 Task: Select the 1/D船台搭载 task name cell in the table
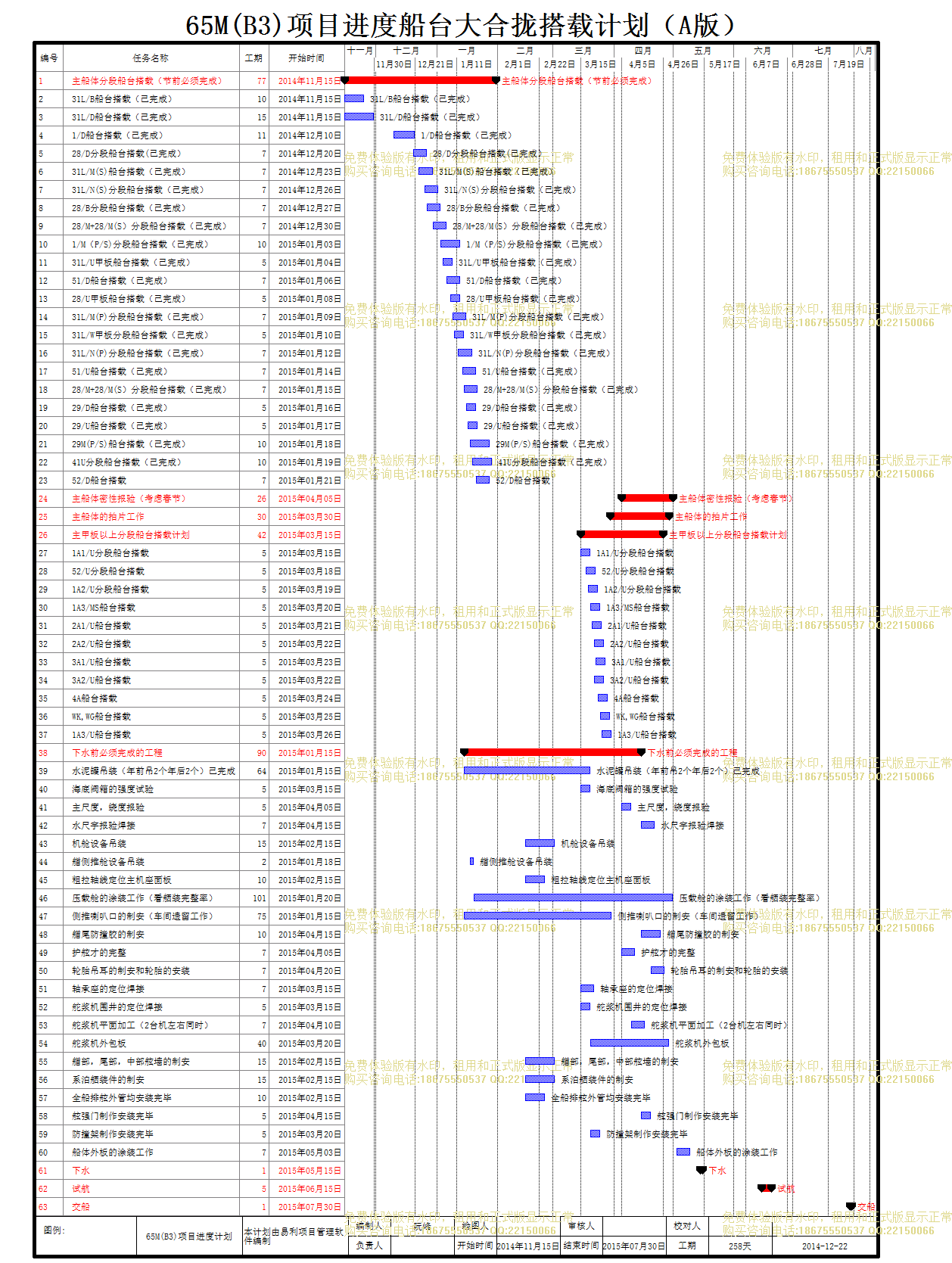(151, 135)
